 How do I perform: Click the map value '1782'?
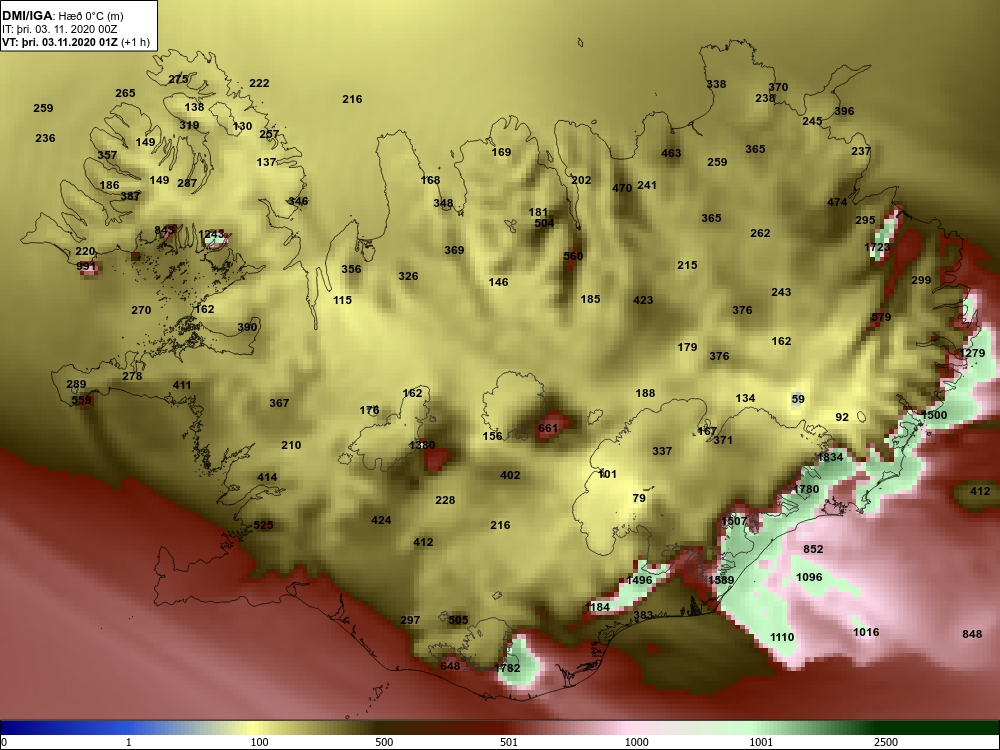point(507,668)
